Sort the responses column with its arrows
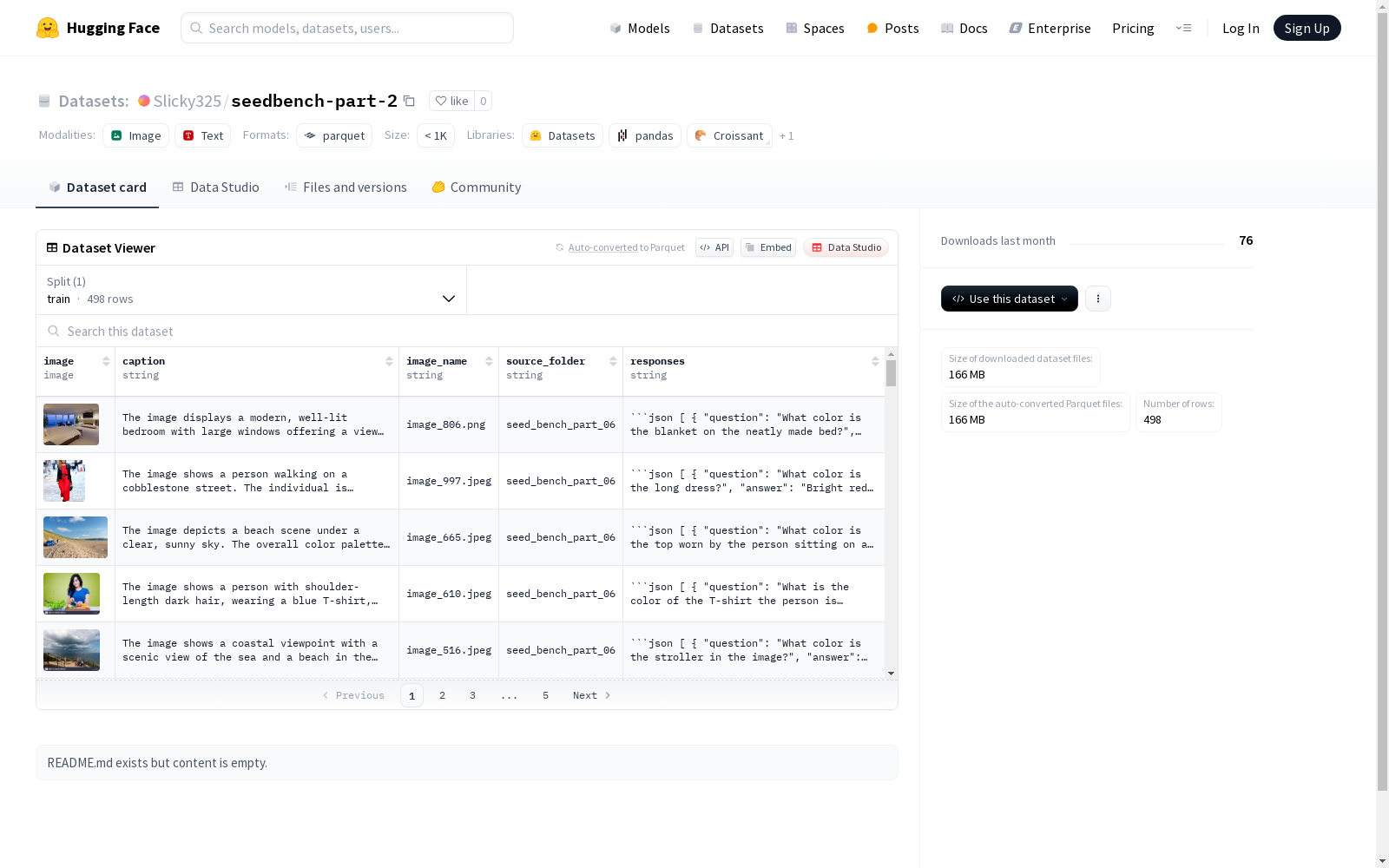This screenshot has height=868, width=1389. [875, 361]
